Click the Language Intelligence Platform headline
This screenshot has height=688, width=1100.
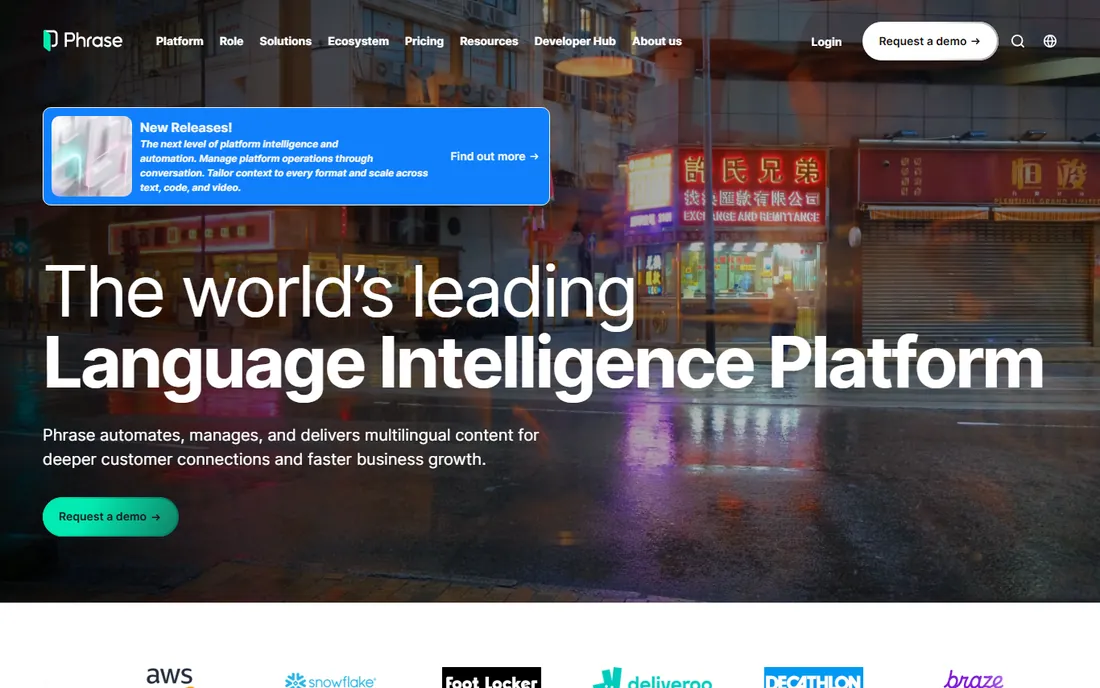pyautogui.click(x=544, y=365)
